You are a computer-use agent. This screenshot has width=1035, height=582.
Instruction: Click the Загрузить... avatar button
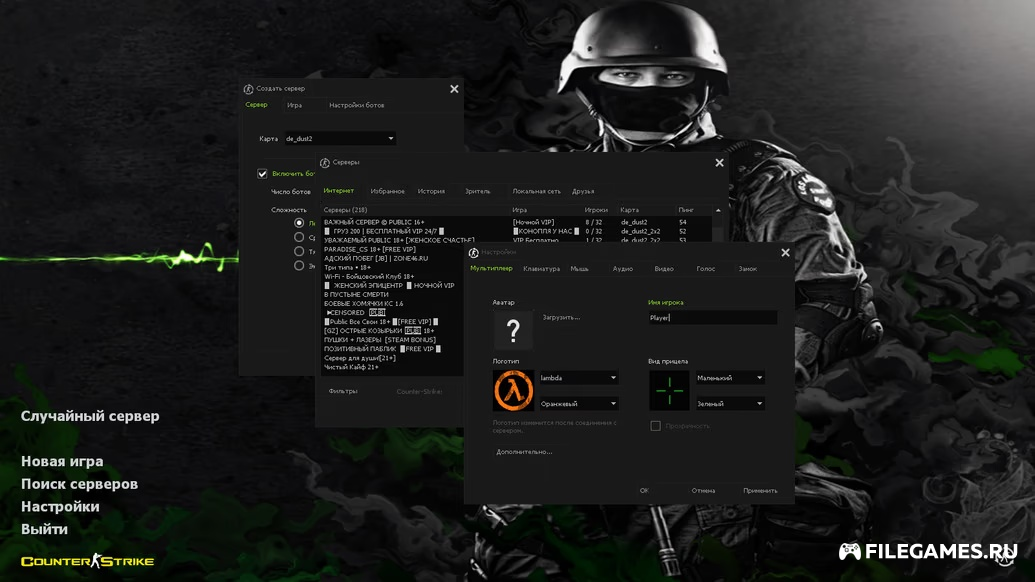pos(561,317)
